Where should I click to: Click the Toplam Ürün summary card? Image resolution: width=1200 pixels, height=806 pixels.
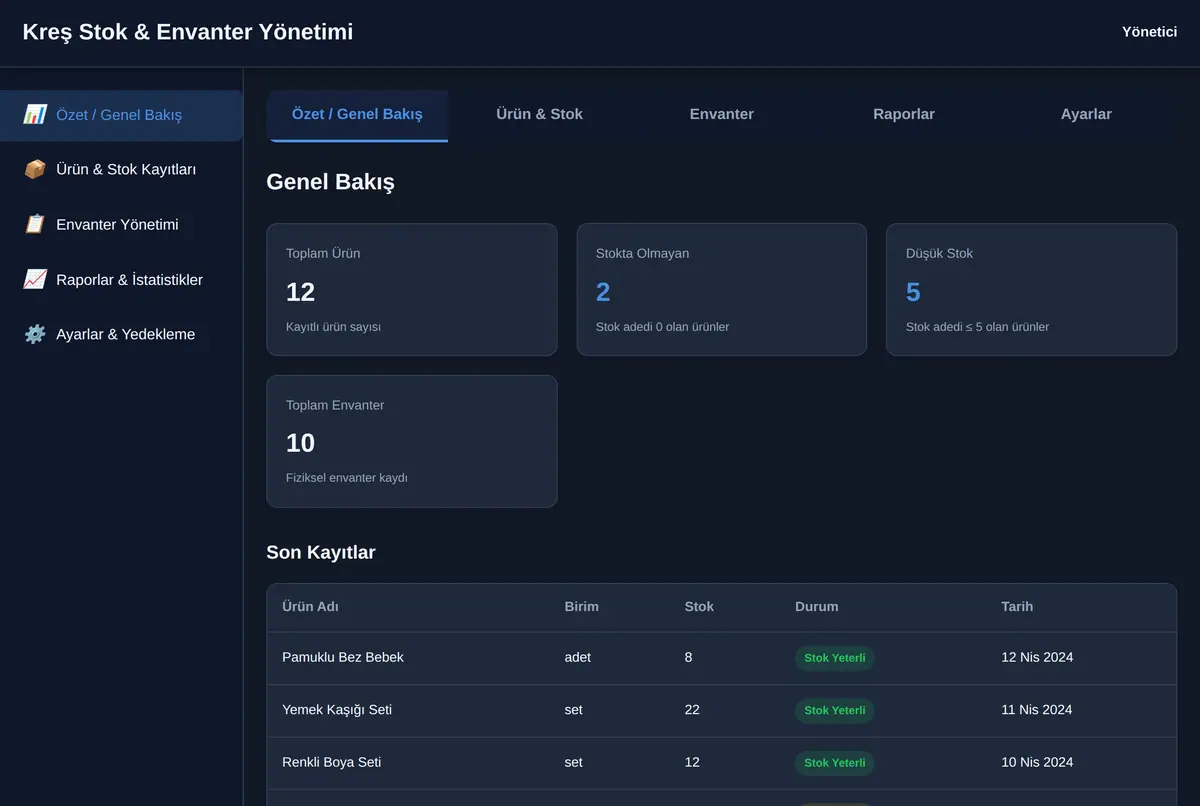(x=412, y=289)
